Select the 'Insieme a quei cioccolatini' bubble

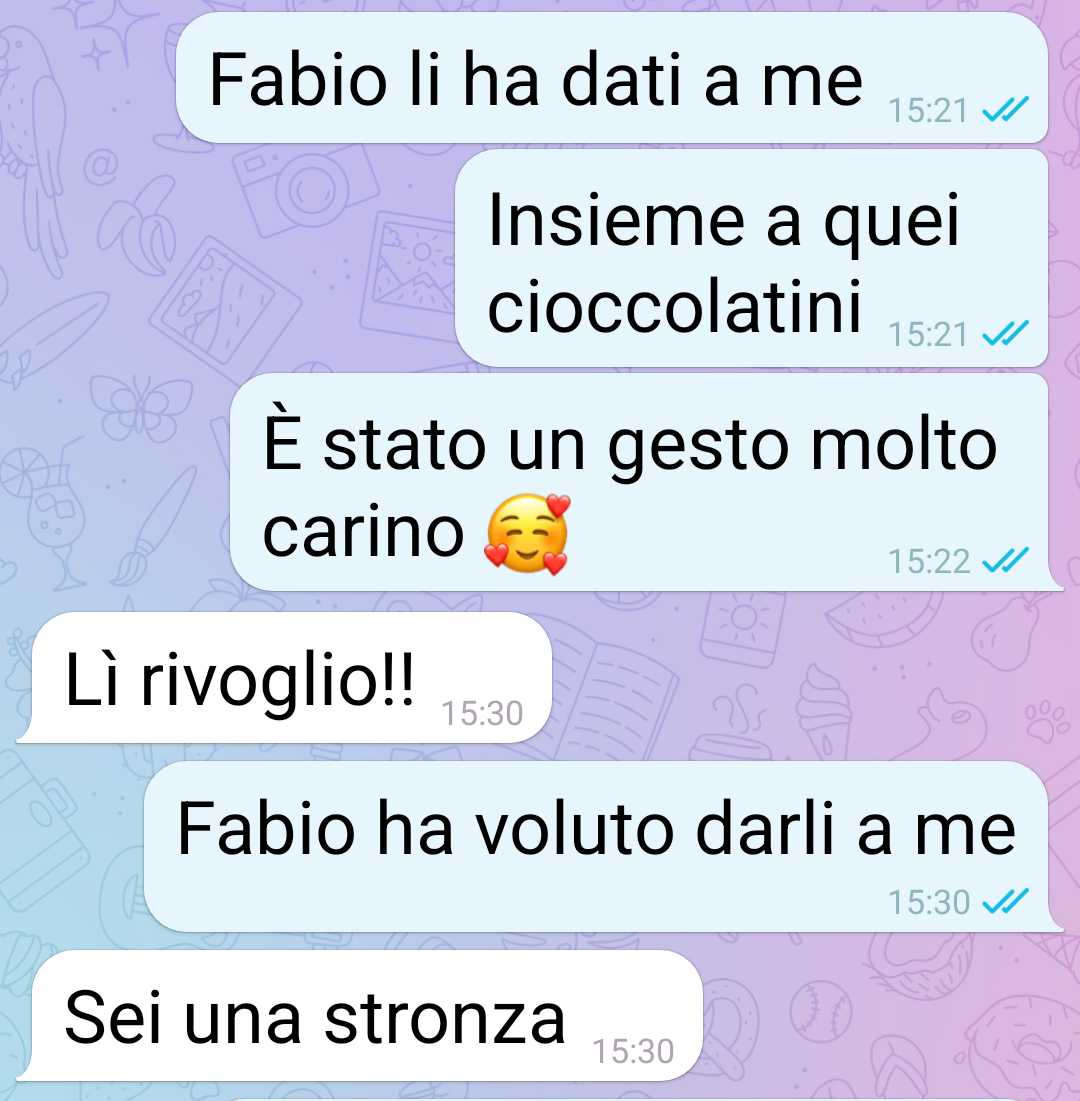click(751, 258)
